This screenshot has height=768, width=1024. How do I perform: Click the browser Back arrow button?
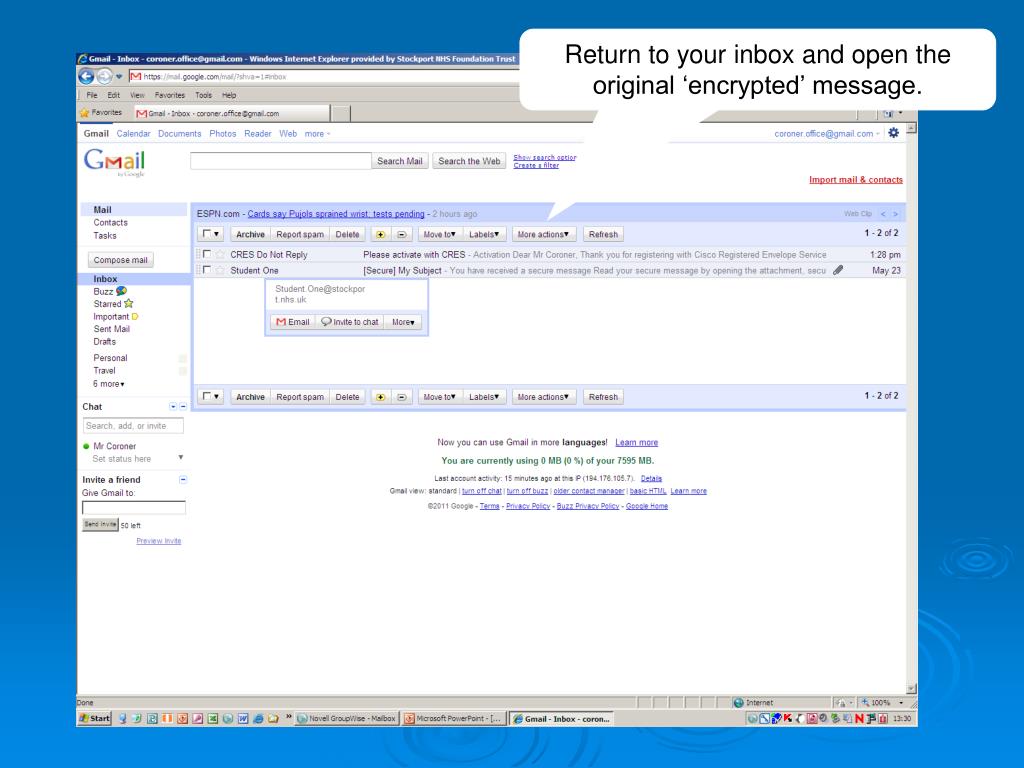(86, 76)
